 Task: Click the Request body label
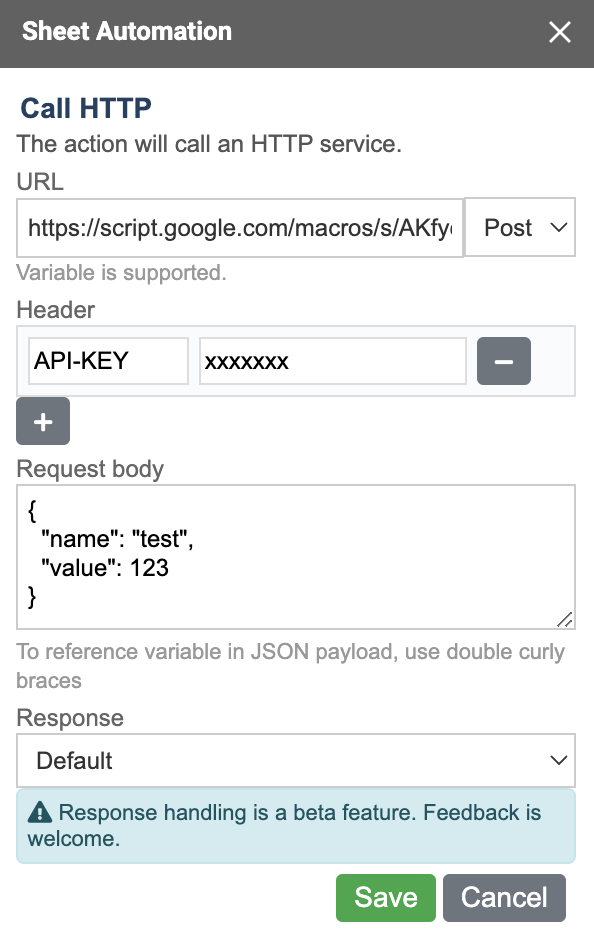(x=90, y=469)
